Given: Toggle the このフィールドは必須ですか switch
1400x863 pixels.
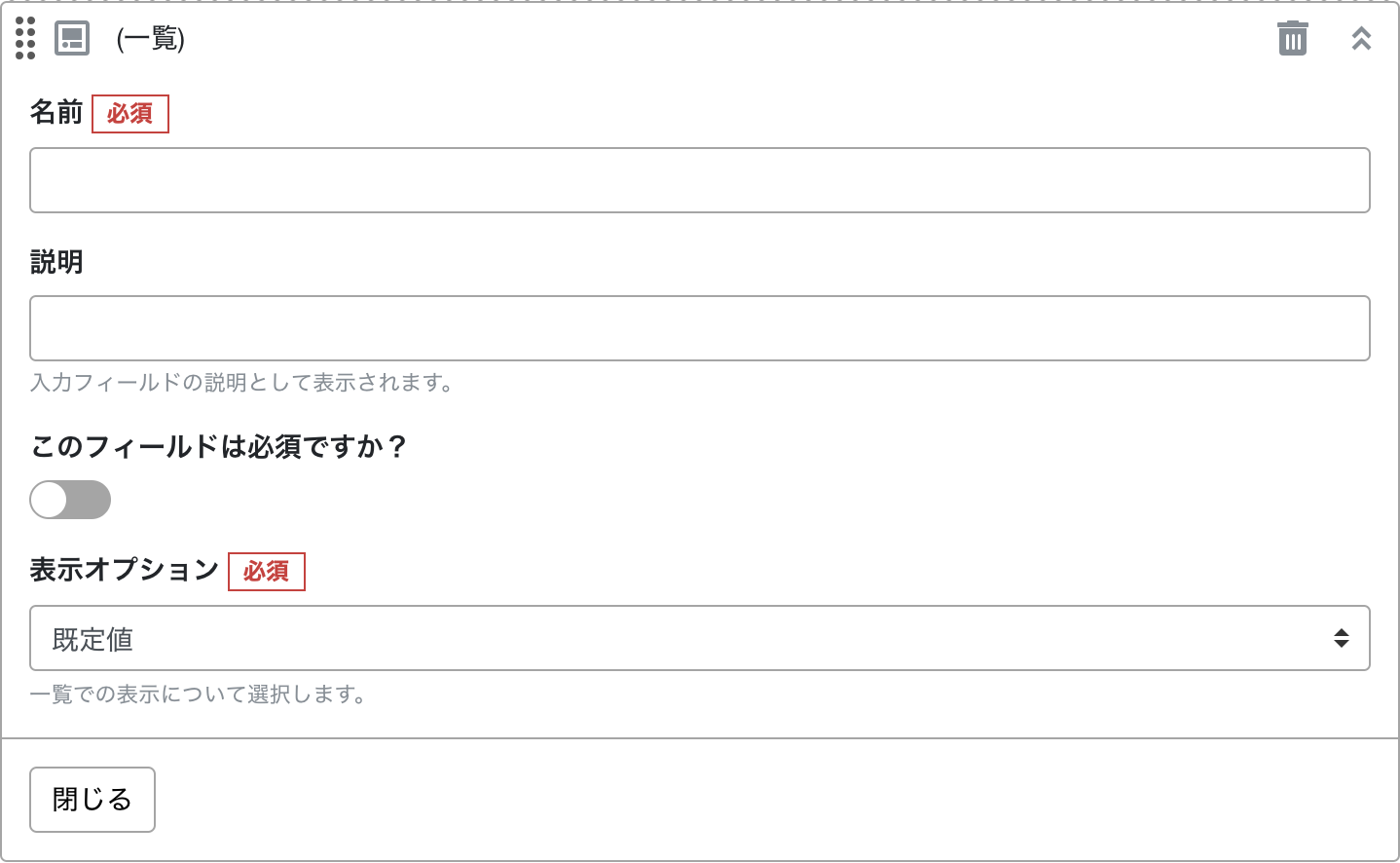Looking at the screenshot, I should pyautogui.click(x=70, y=500).
